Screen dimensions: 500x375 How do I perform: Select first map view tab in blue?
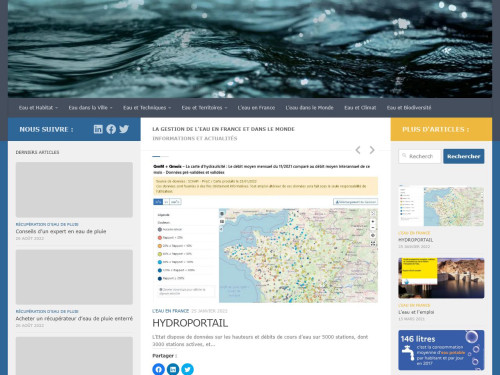pos(158,202)
